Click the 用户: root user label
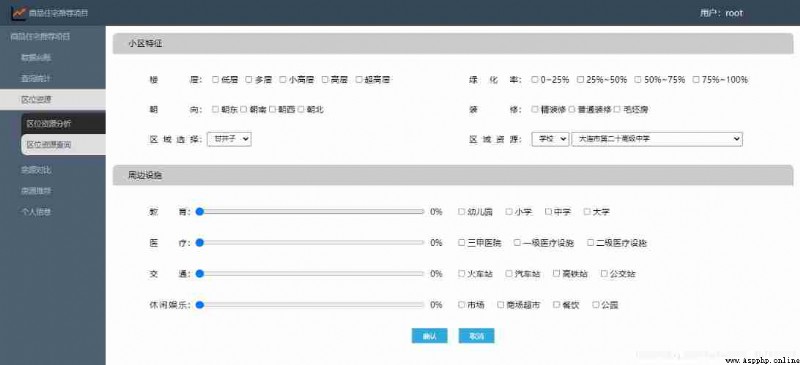800x365 pixels. (x=721, y=13)
